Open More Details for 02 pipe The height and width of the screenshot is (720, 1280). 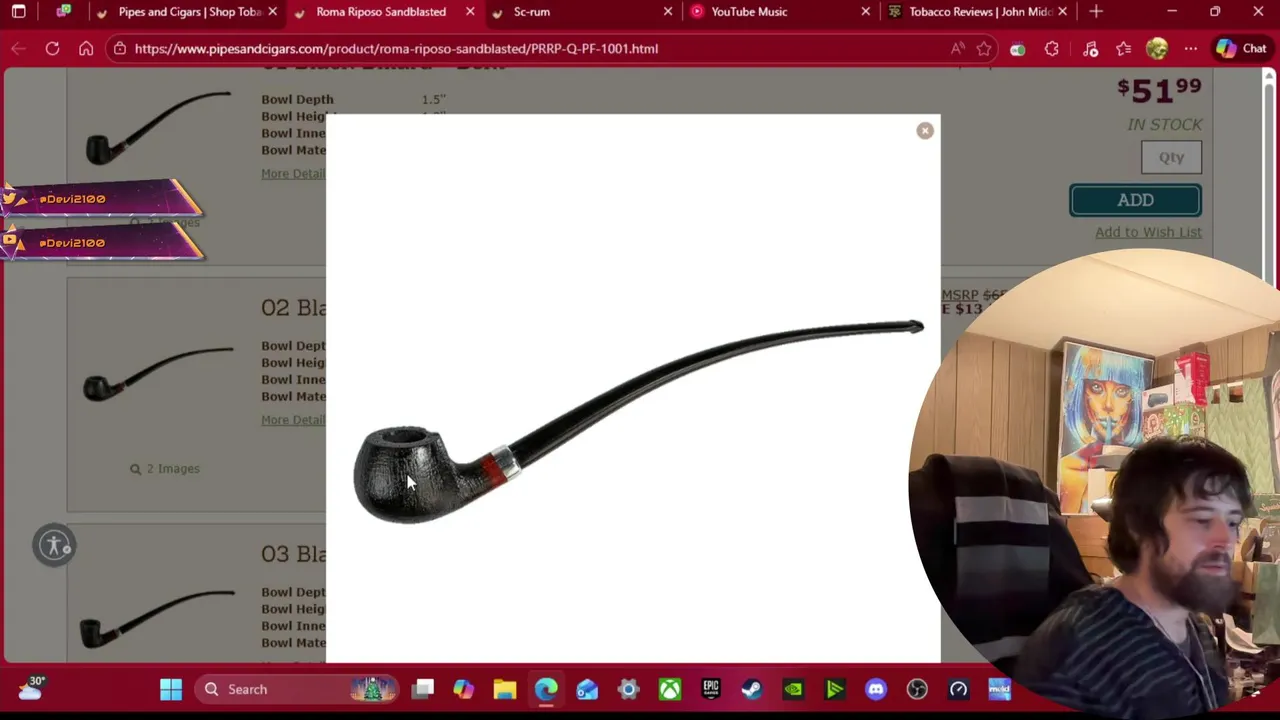point(293,420)
